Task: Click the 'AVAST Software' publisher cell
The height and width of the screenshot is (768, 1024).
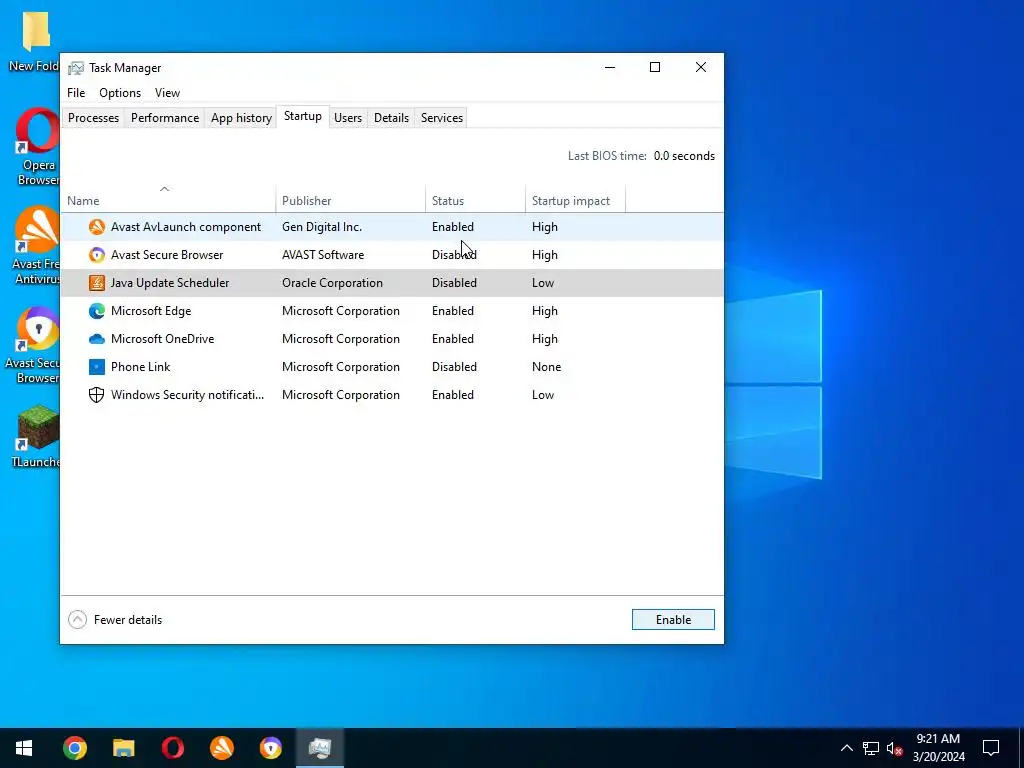Action: [323, 255]
